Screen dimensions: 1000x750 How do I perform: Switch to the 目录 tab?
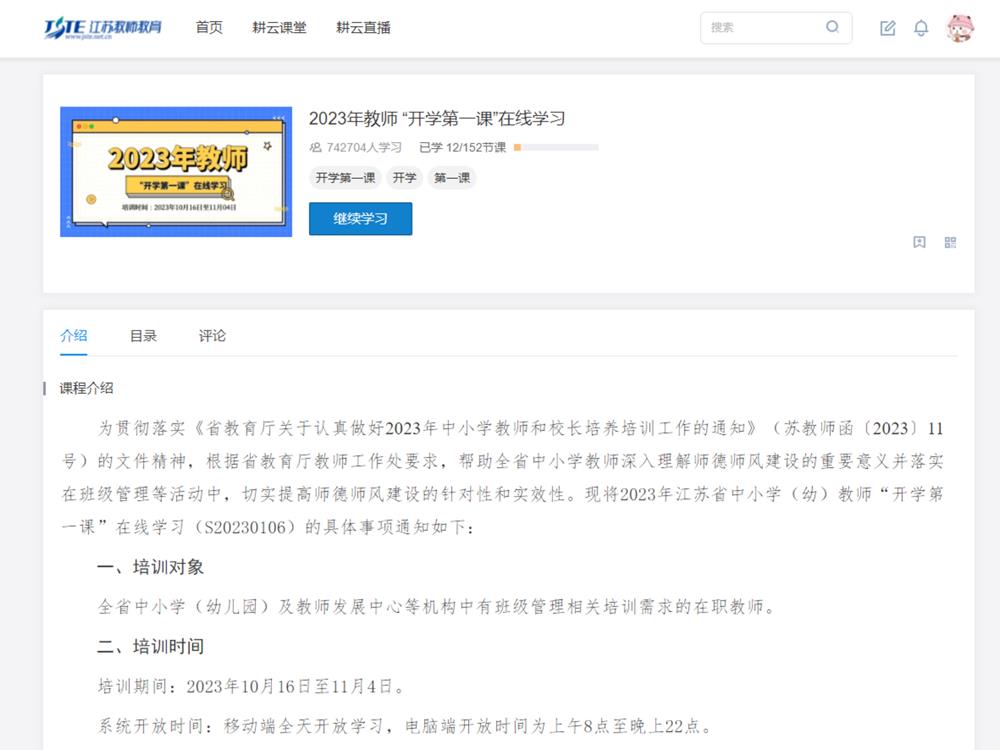click(143, 336)
